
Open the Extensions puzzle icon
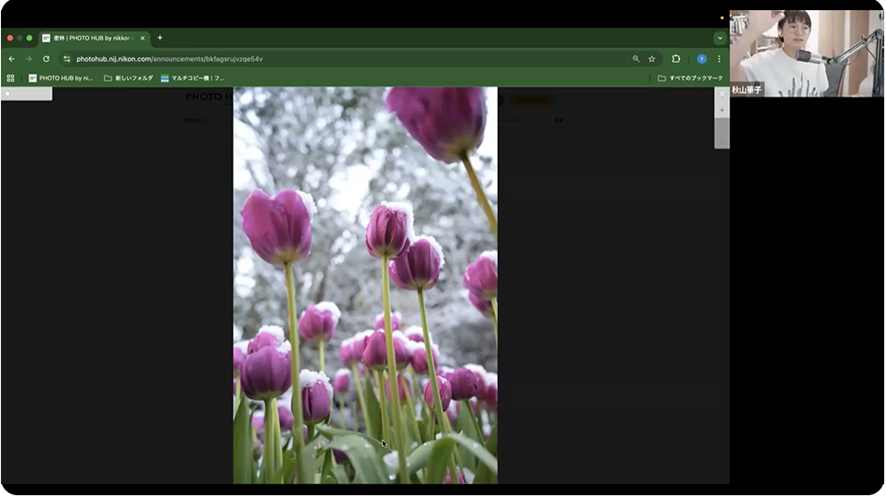click(x=676, y=59)
